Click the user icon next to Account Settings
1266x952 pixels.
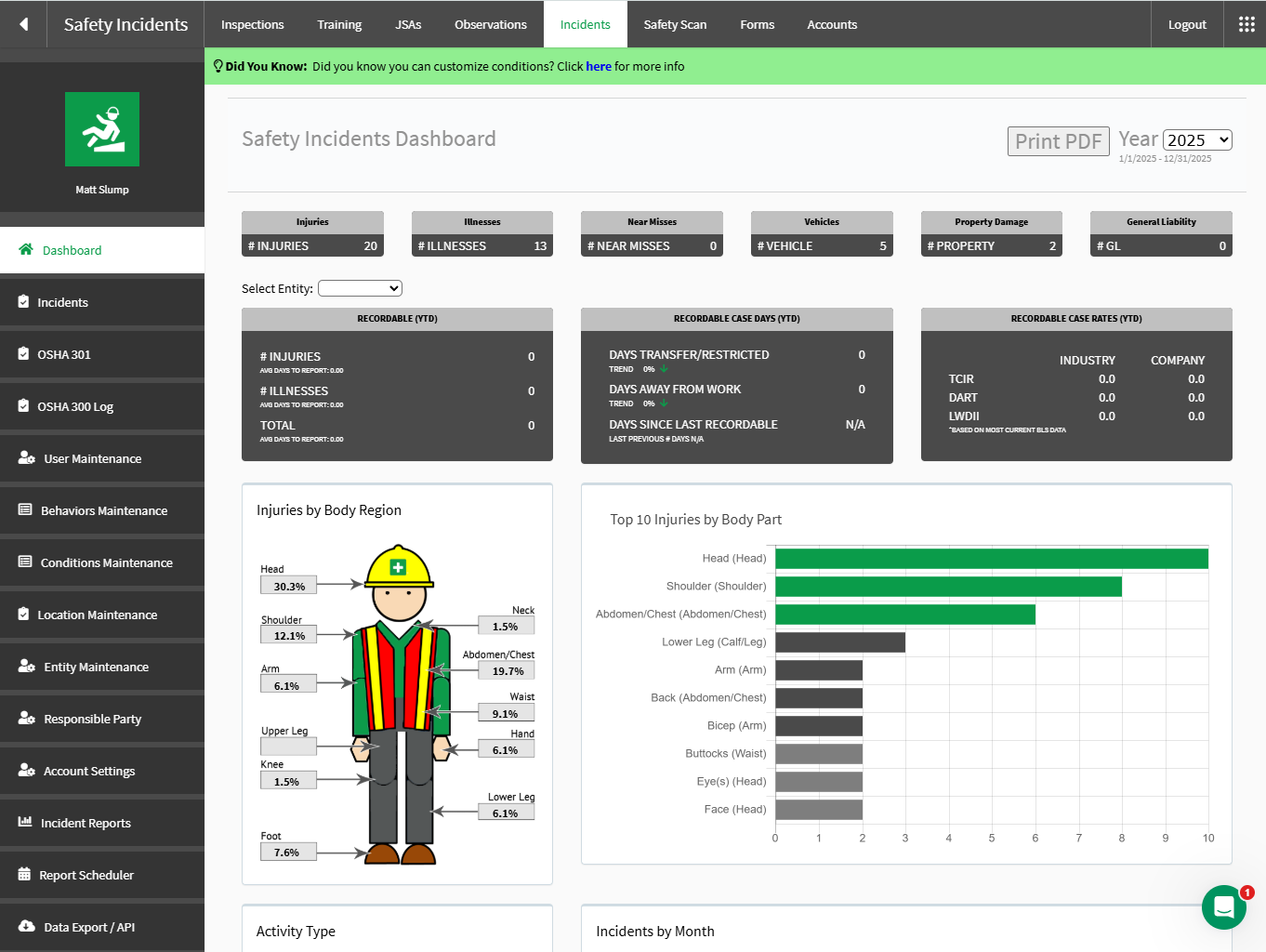coord(27,770)
